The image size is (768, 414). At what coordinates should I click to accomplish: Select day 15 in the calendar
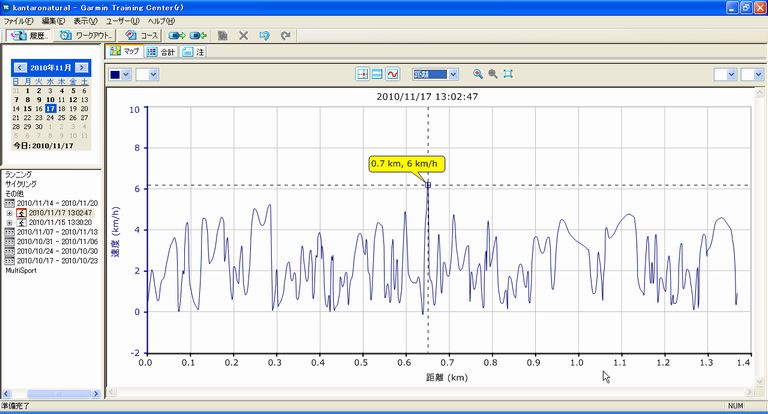click(x=27, y=109)
